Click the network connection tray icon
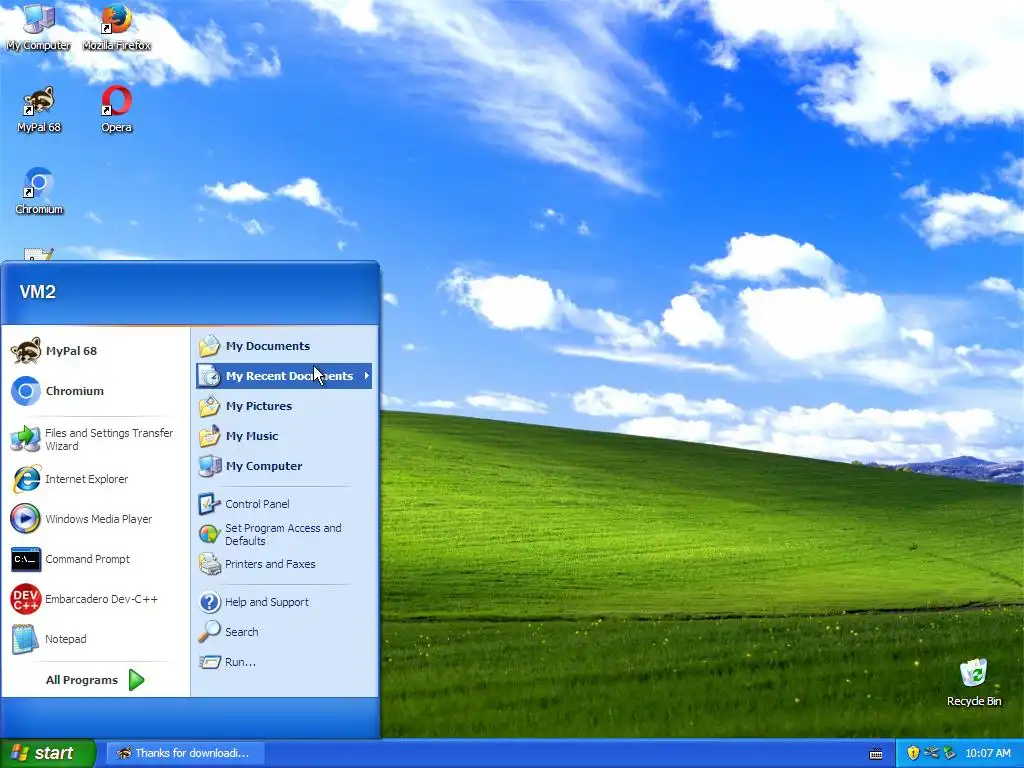Viewport: 1024px width, 768px height. pyautogui.click(x=931, y=753)
